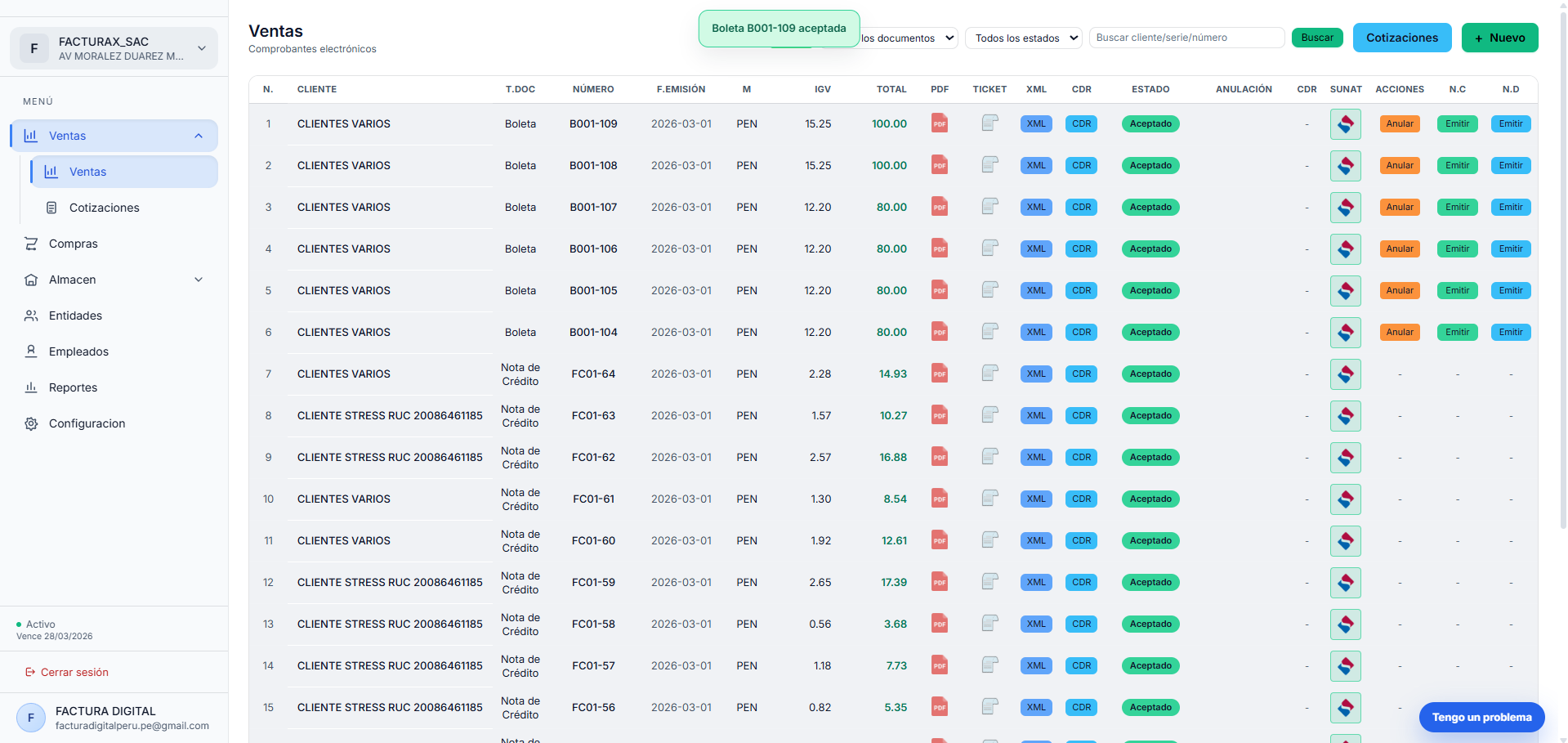This screenshot has width=1568, height=743.
Task: Download XML for Boleta B001-105
Action: (x=1036, y=290)
